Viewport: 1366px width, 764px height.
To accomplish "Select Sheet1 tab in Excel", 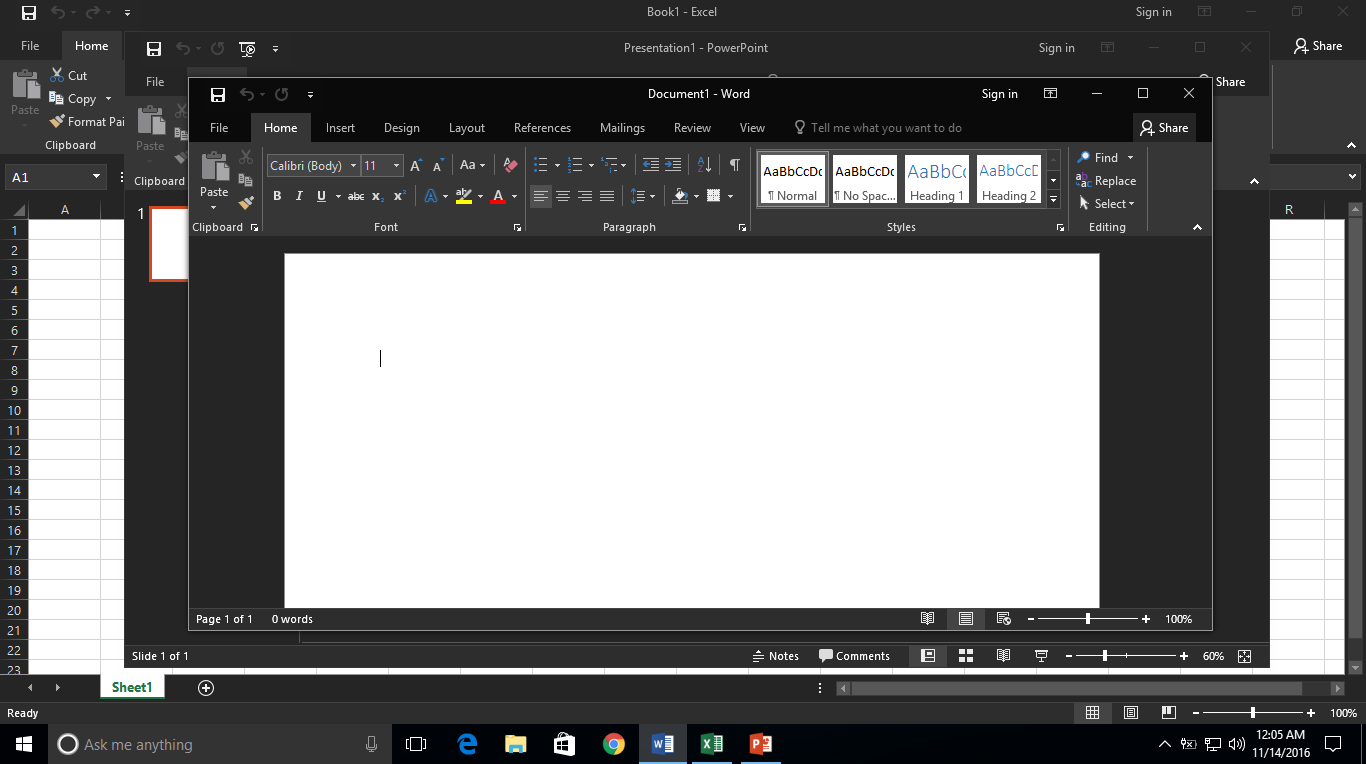I will 132,688.
